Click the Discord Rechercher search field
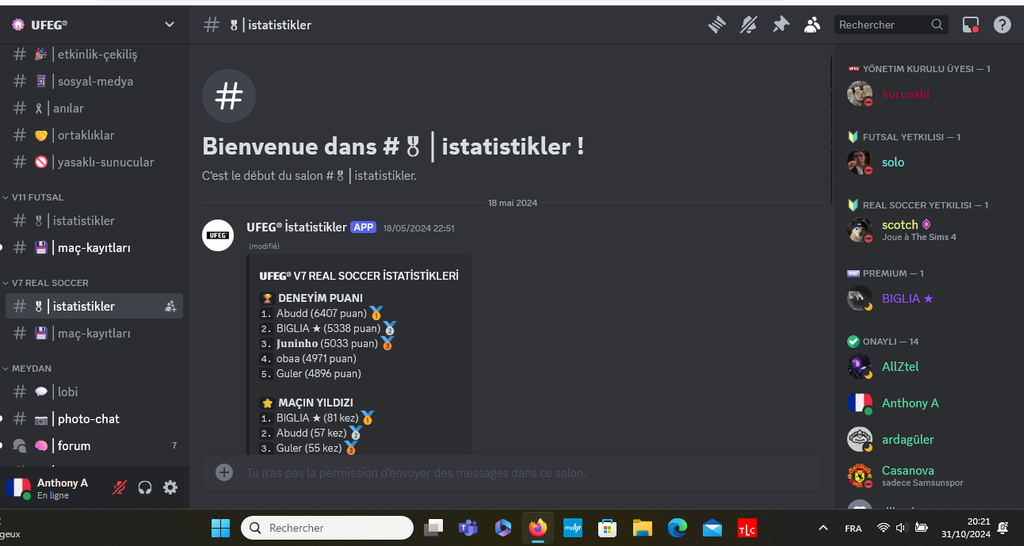The height and width of the screenshot is (546, 1024). pyautogui.click(x=882, y=25)
